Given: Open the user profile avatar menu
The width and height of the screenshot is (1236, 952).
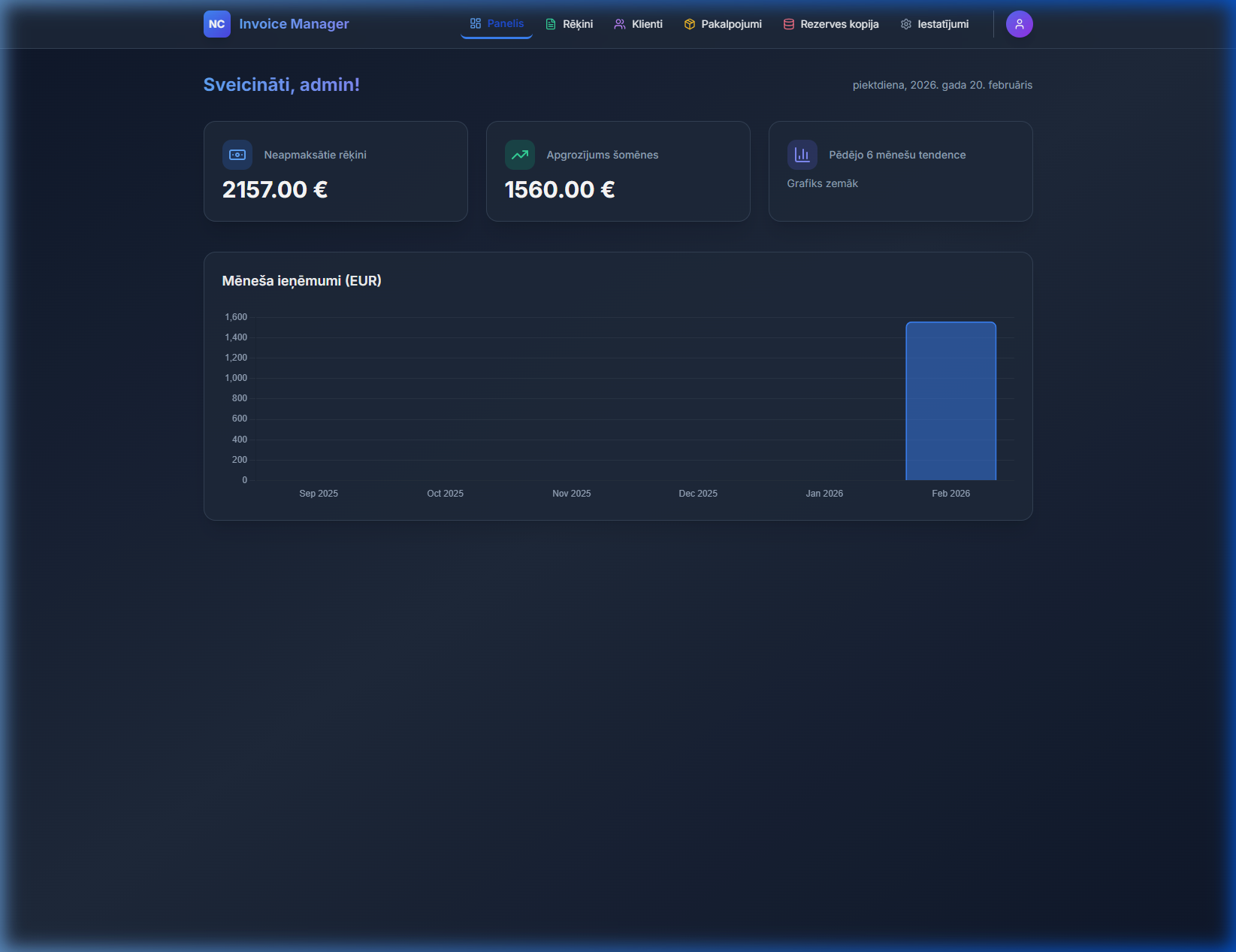Looking at the screenshot, I should (x=1019, y=23).
